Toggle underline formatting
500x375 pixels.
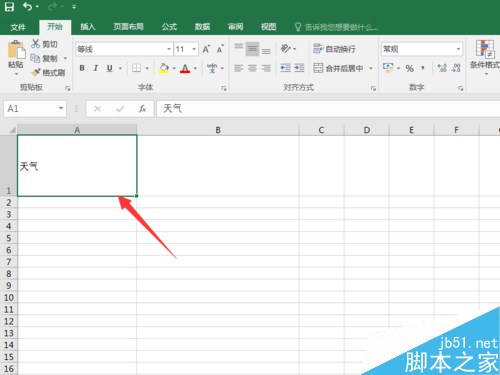[x=109, y=68]
